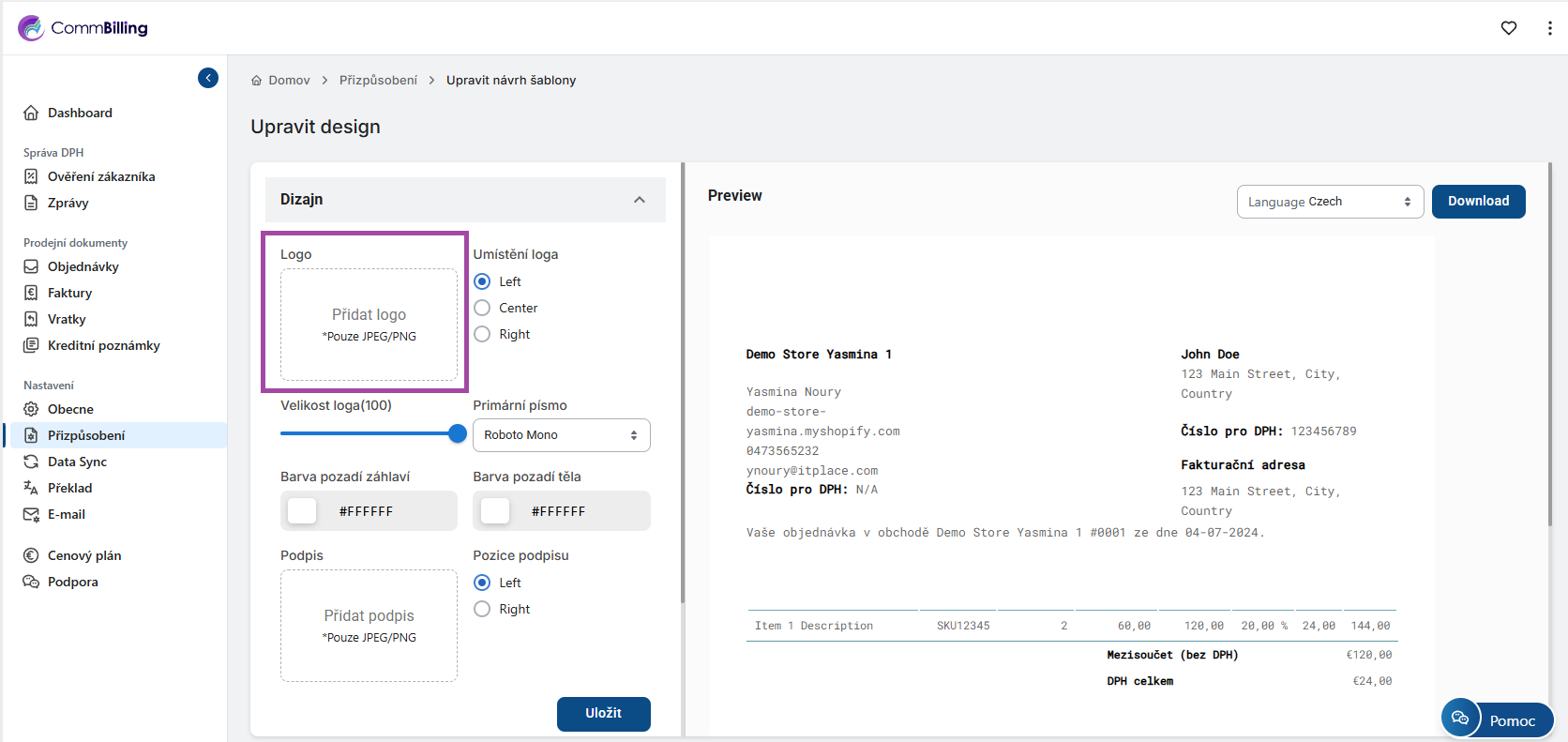Open the three-dot options menu

[x=1548, y=28]
